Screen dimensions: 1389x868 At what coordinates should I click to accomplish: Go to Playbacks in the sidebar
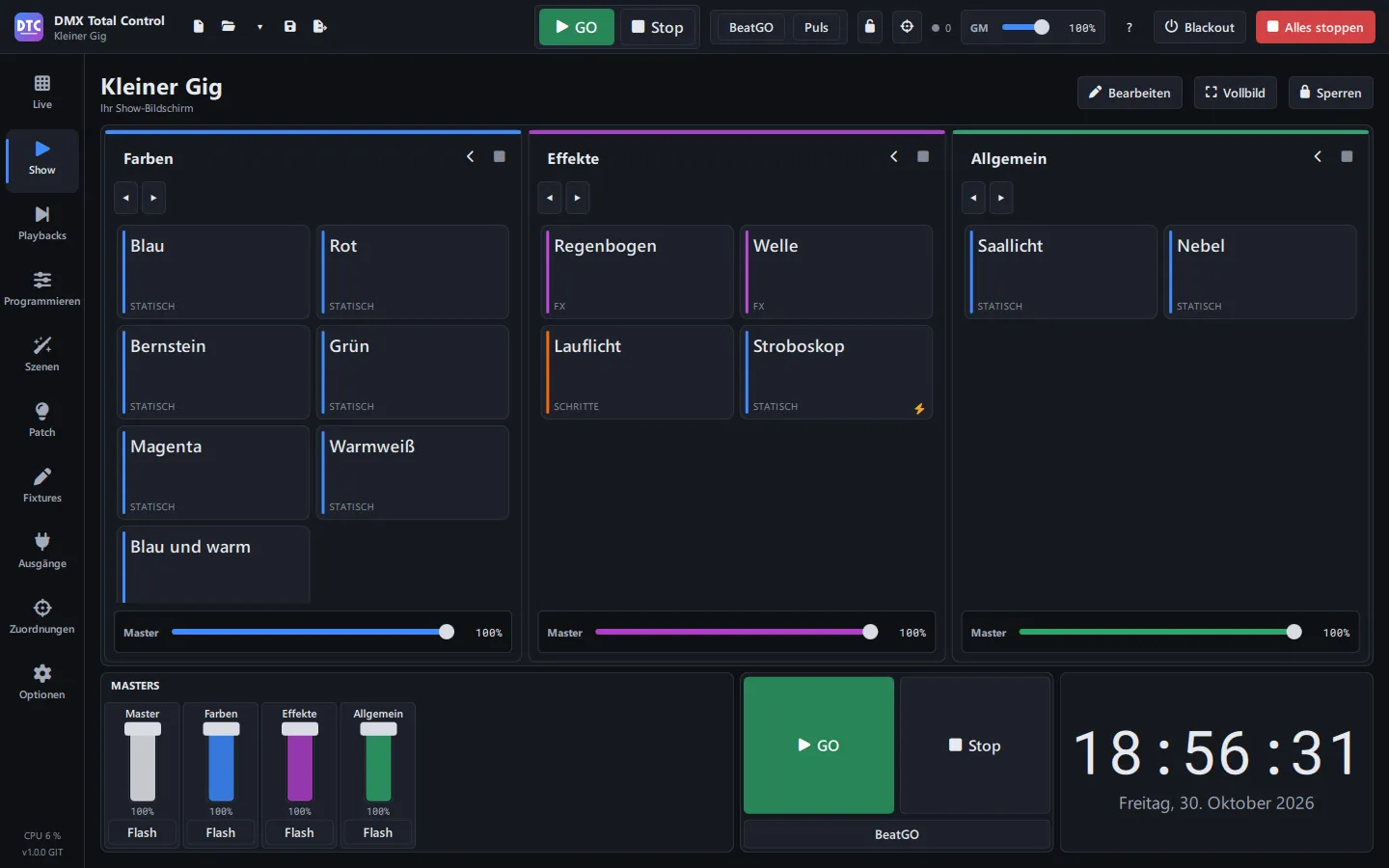[42, 224]
